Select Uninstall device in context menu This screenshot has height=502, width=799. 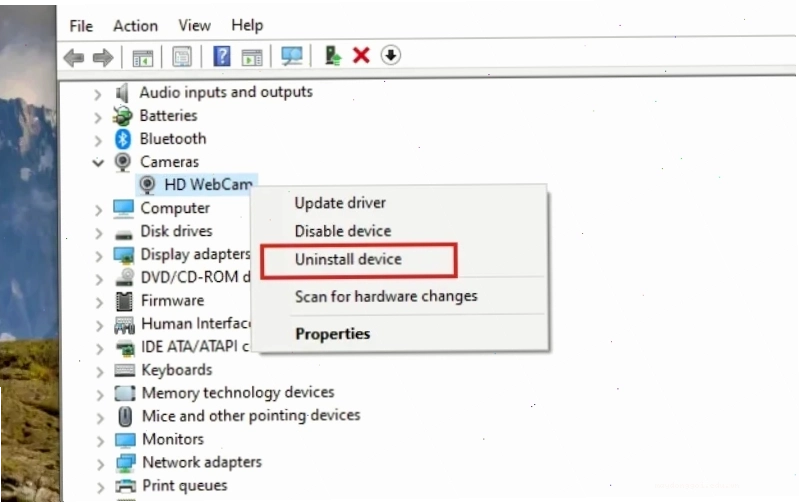click(348, 259)
